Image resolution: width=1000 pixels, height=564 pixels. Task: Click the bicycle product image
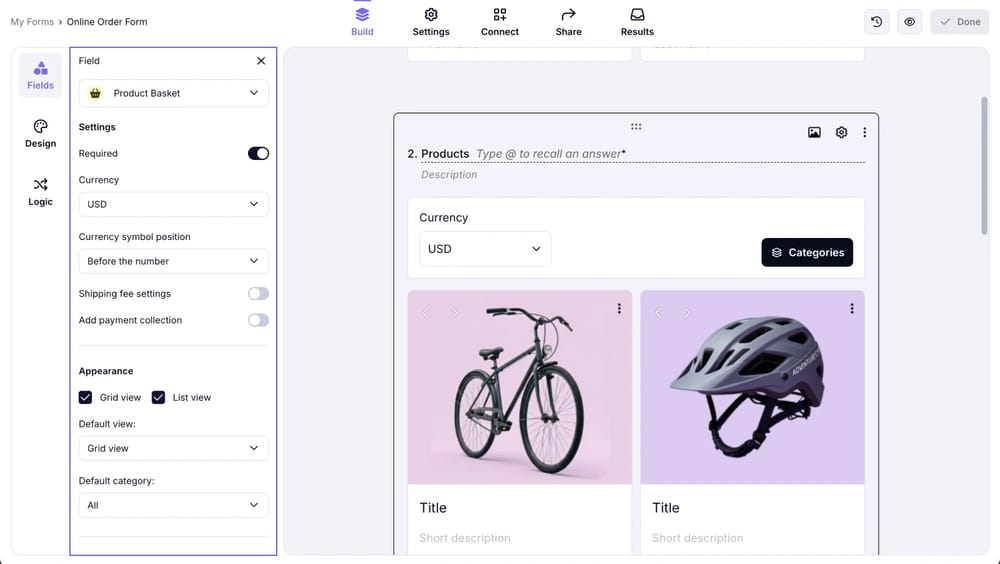click(520, 387)
